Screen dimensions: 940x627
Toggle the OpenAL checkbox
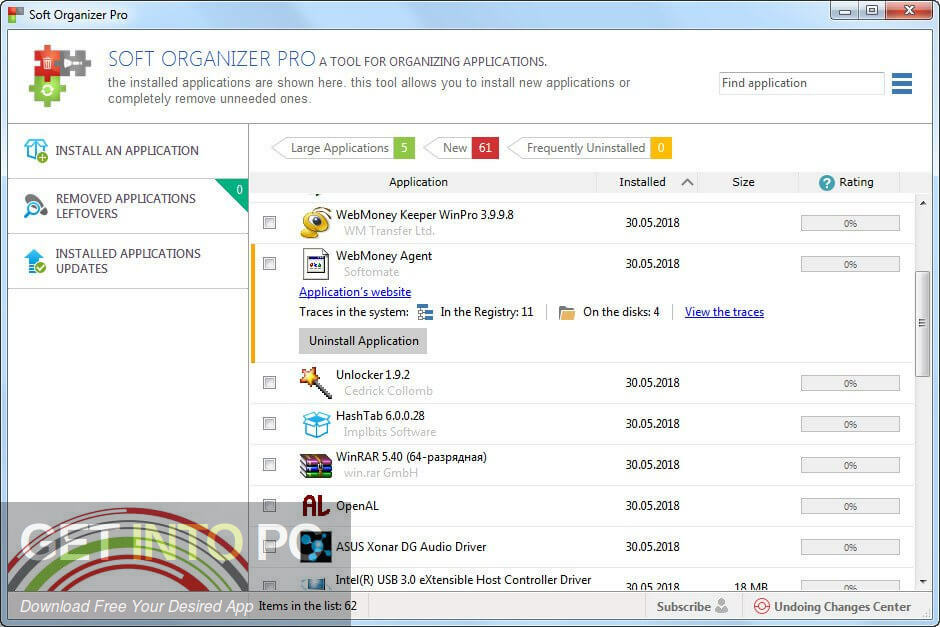pos(270,506)
